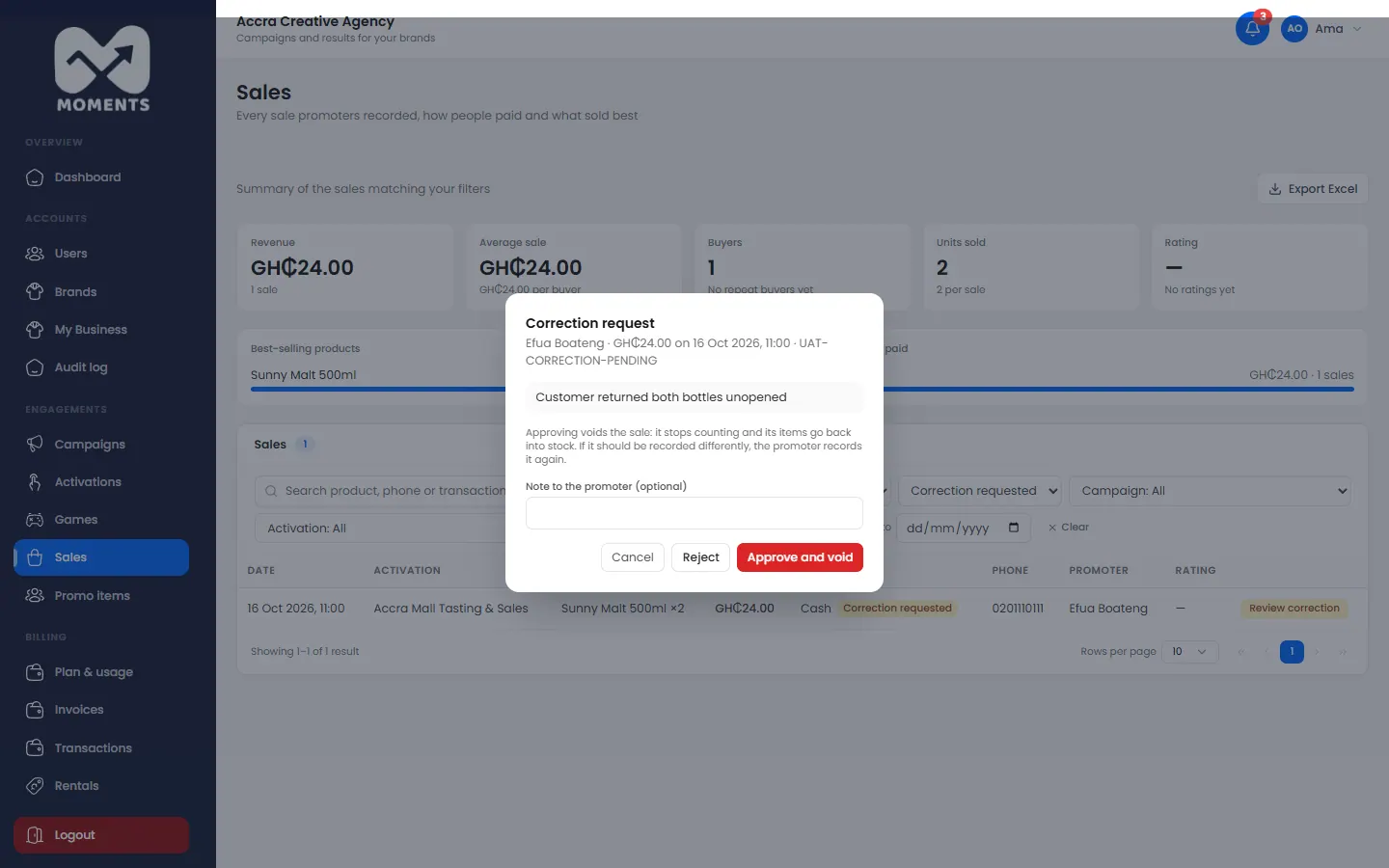The width and height of the screenshot is (1389, 868).
Task: Click the Rentals tag icon
Action: 35,786
